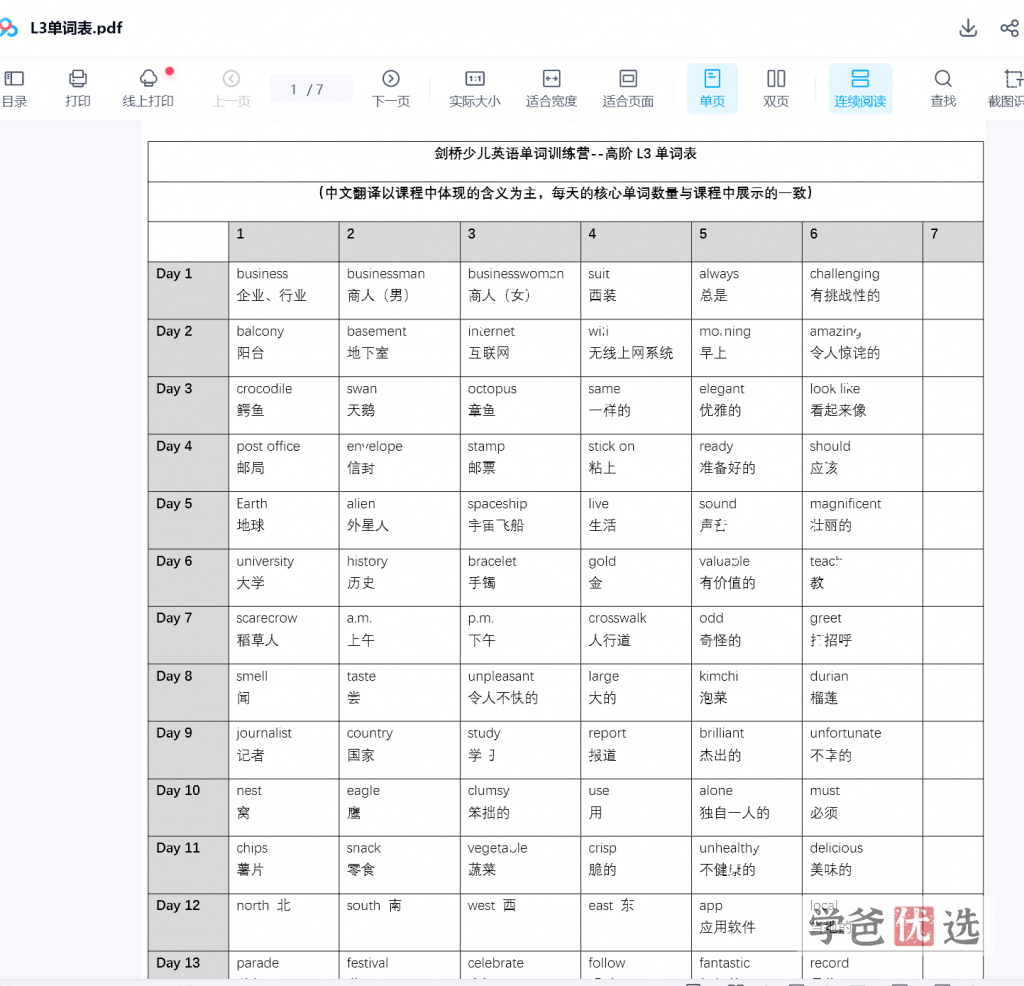This screenshot has width=1024, height=986.
Task: Click the word 'businessman' cell
Action: (x=399, y=290)
